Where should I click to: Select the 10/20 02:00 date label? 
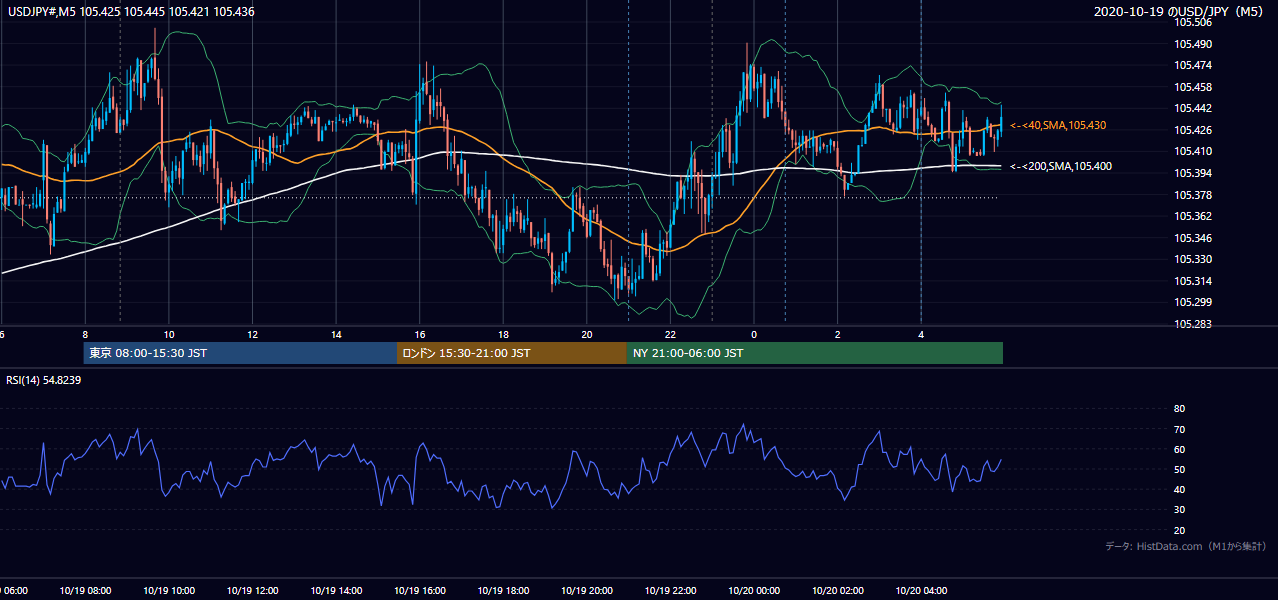click(838, 591)
